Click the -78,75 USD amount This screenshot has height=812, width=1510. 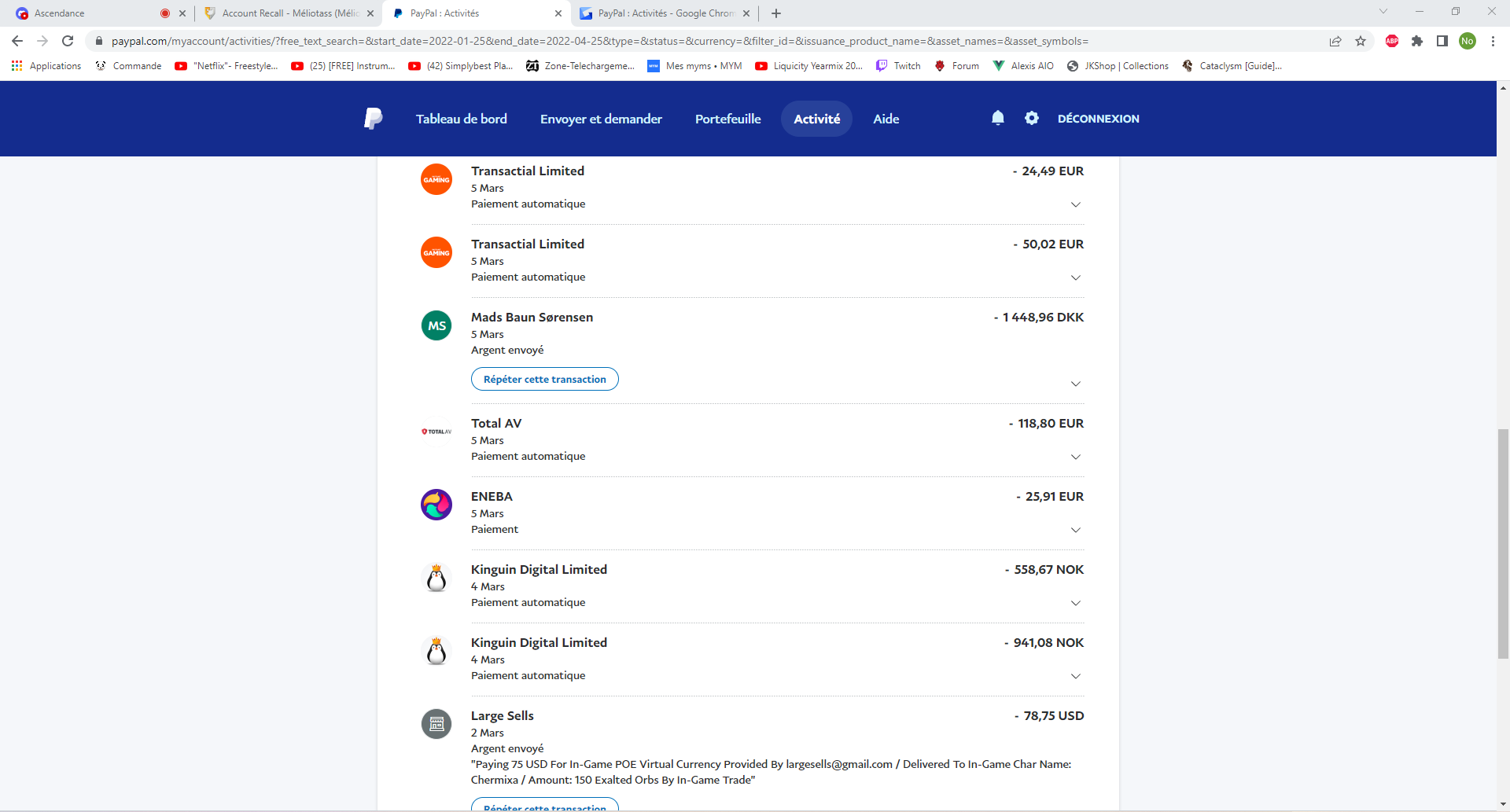[1049, 716]
